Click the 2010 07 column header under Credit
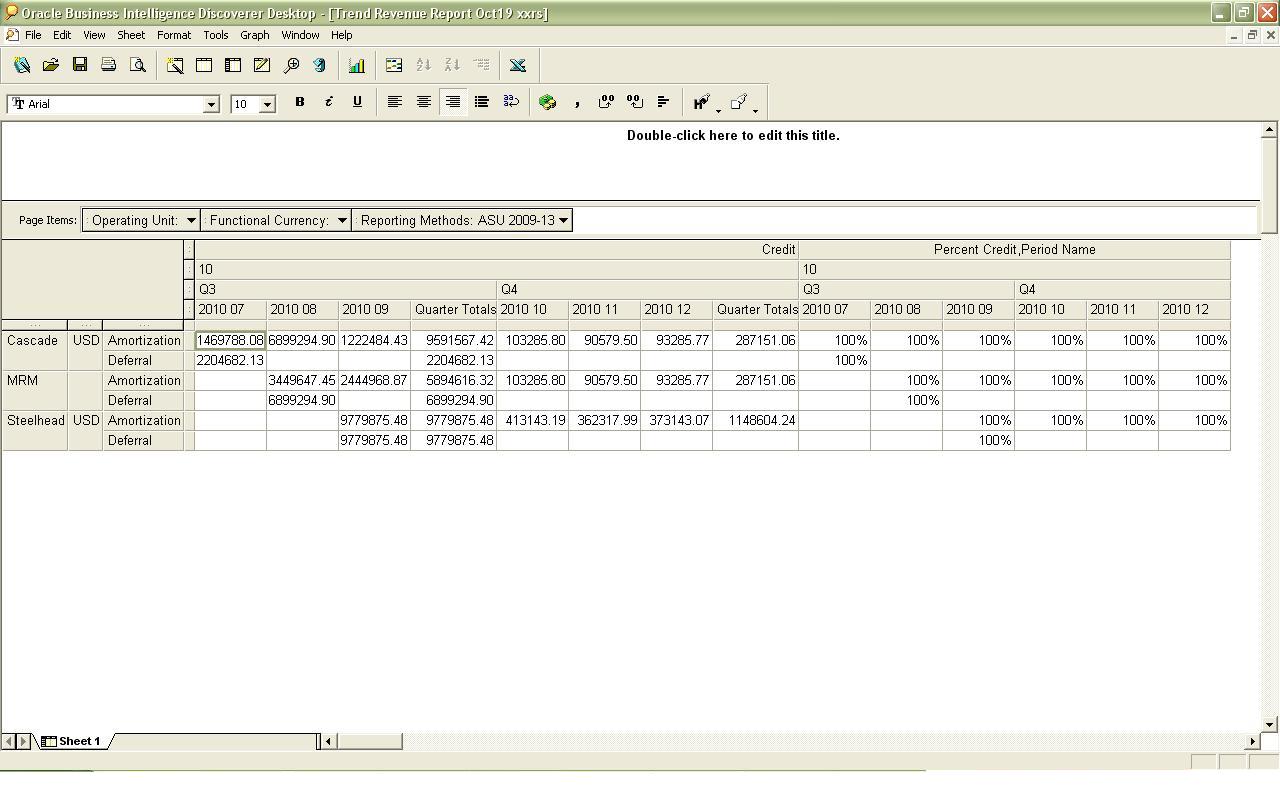Image resolution: width=1280 pixels, height=800 pixels. (x=230, y=309)
